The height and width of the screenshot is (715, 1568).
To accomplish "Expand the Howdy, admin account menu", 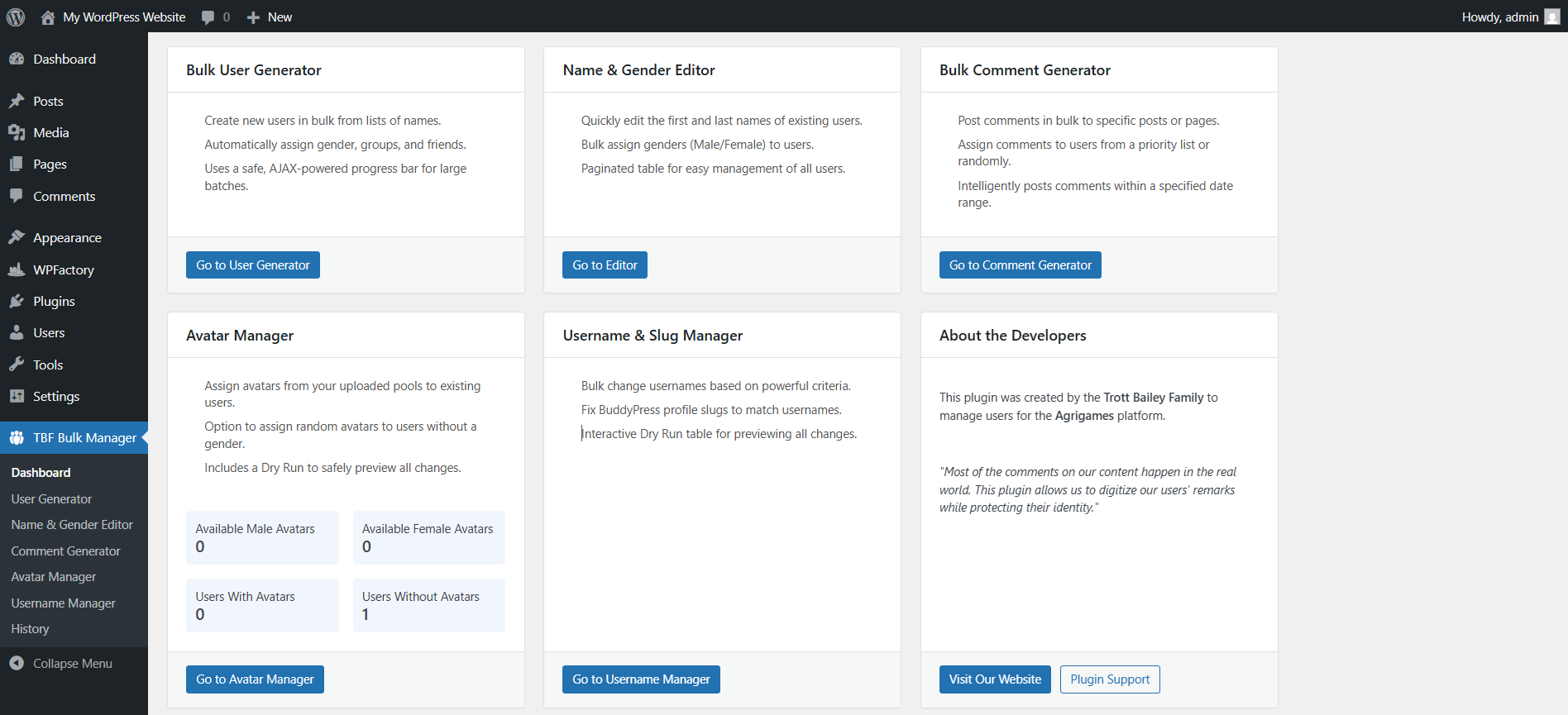I will [1499, 17].
